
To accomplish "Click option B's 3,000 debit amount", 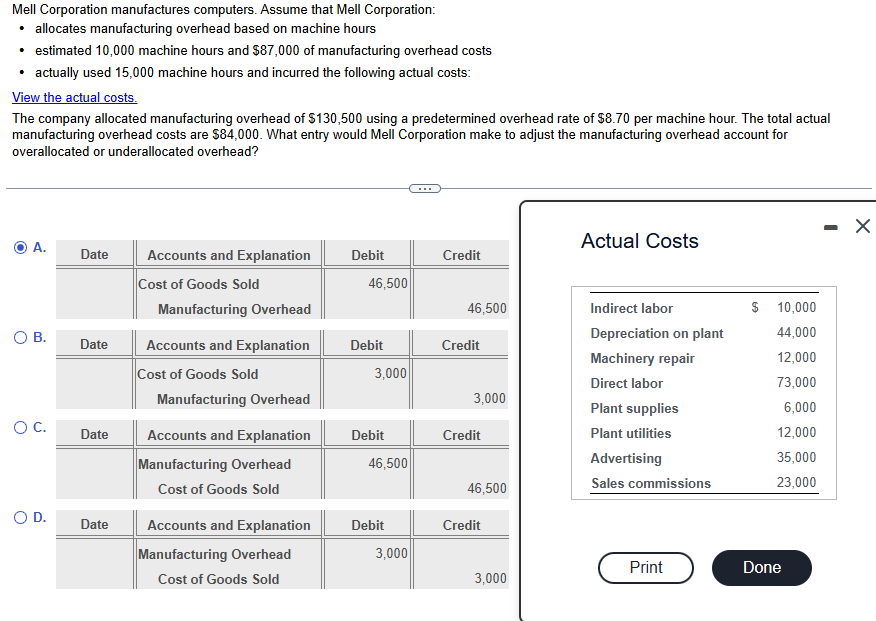I will (391, 374).
